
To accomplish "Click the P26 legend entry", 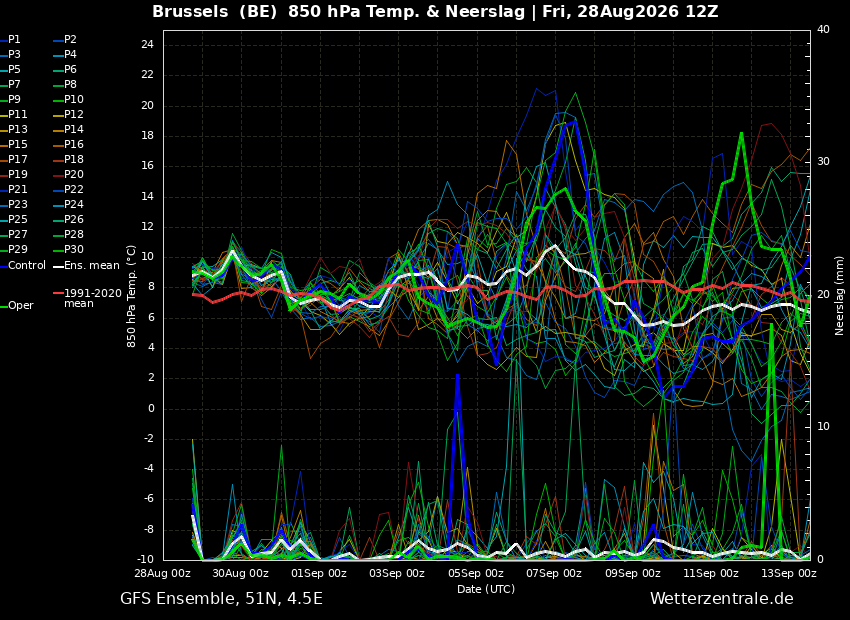I will 69,219.
